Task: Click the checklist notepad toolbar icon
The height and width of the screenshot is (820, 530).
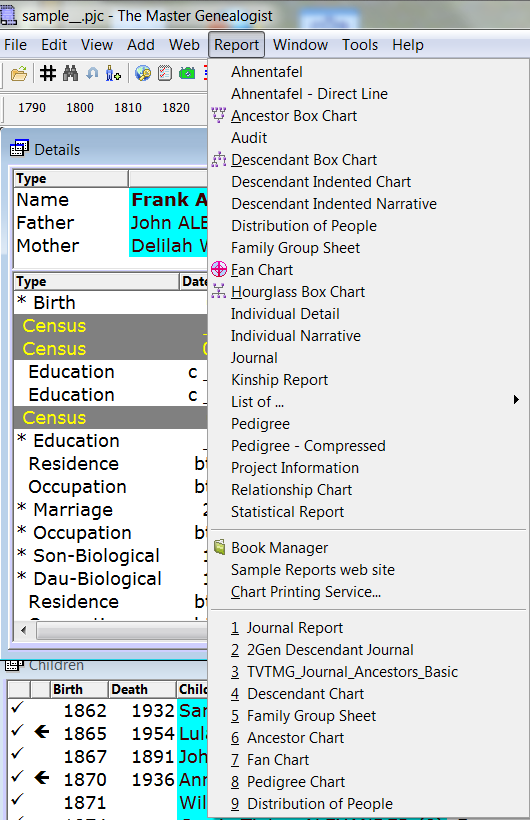Action: tap(165, 73)
